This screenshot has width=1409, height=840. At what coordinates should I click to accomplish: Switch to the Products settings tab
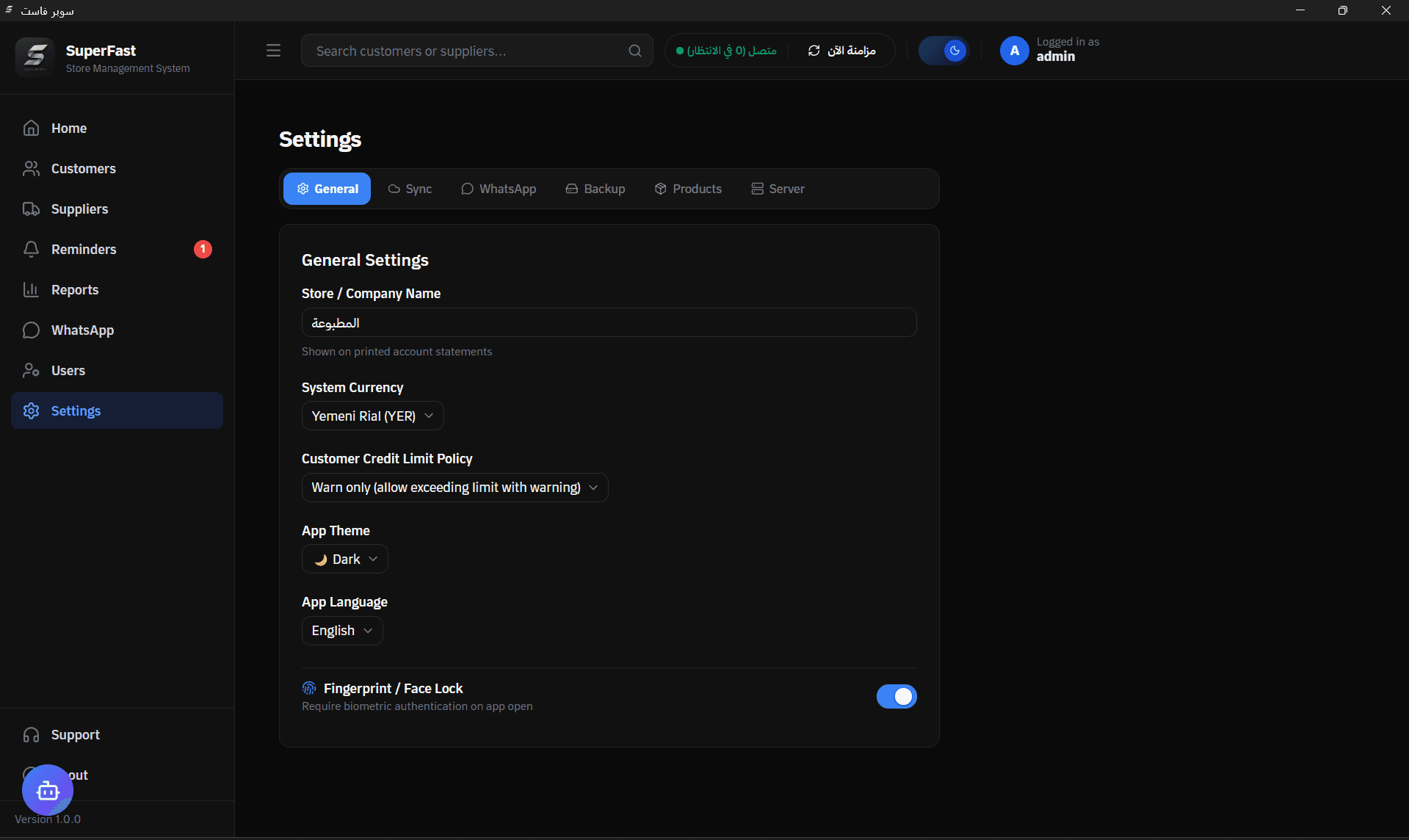click(688, 189)
